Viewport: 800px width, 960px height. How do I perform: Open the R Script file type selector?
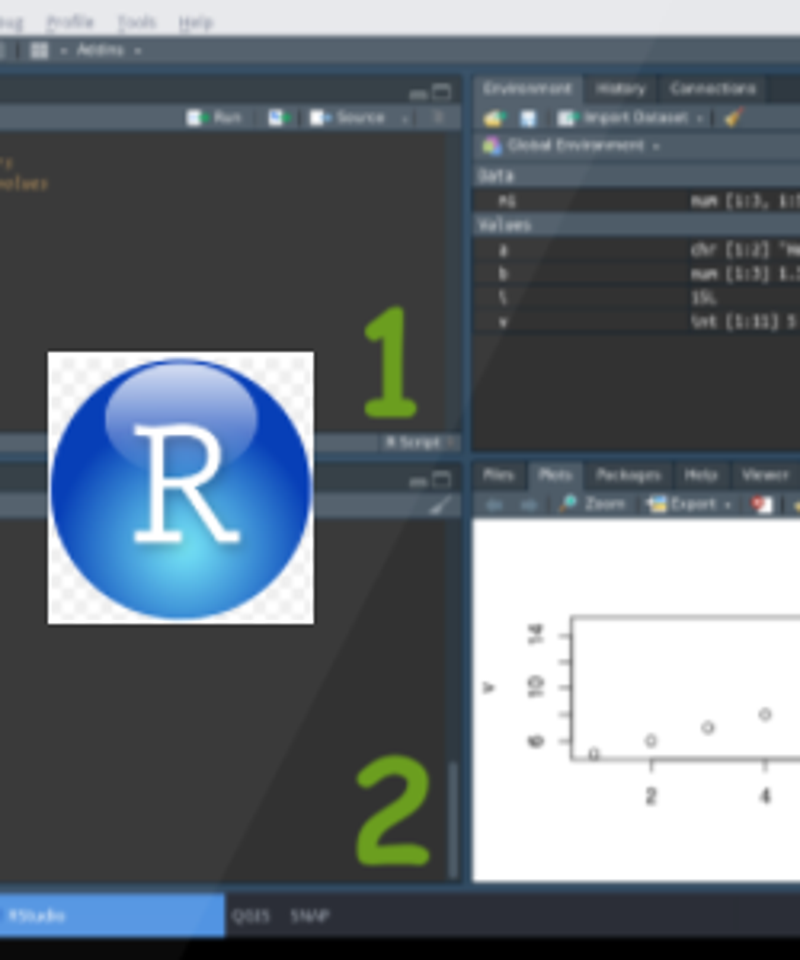420,442
